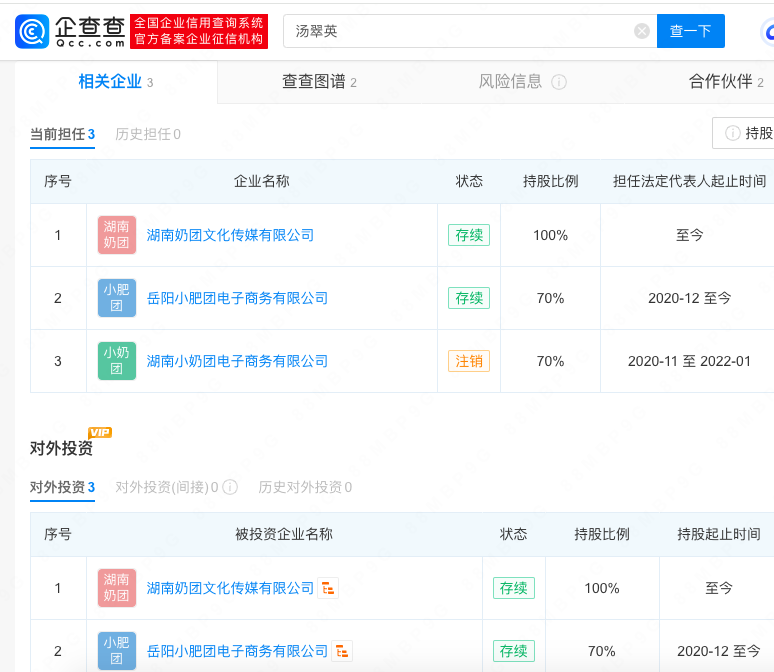Open 岳阳小肥团电子商务有限公司 link in 当前担任 table
Image resolution: width=774 pixels, height=672 pixels.
(237, 298)
